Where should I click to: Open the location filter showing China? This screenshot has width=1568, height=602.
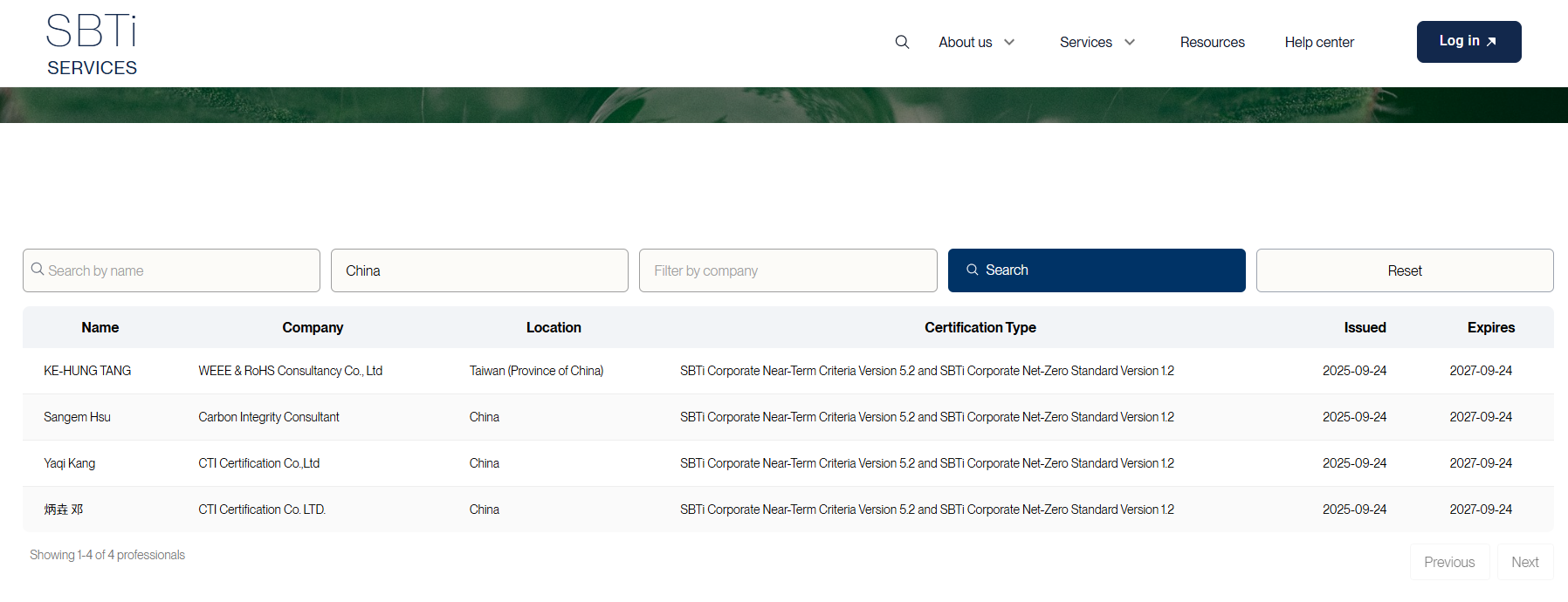click(x=479, y=270)
